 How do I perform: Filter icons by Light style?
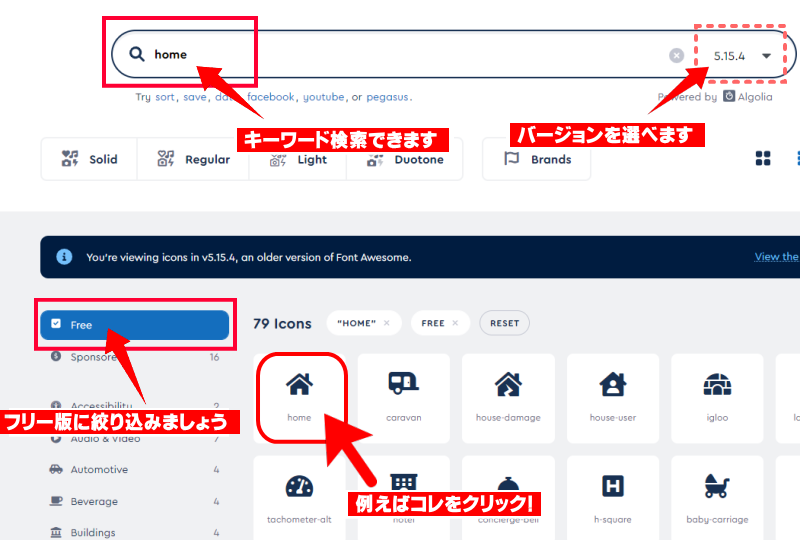coord(298,160)
